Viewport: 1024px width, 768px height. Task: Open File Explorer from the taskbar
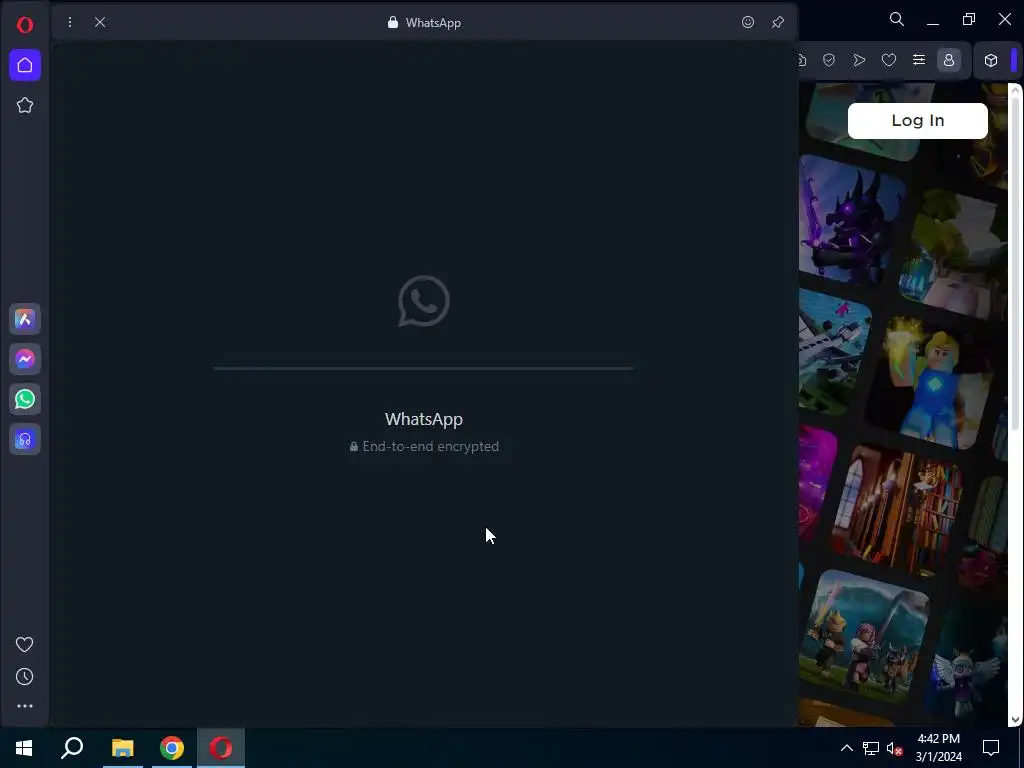122,748
